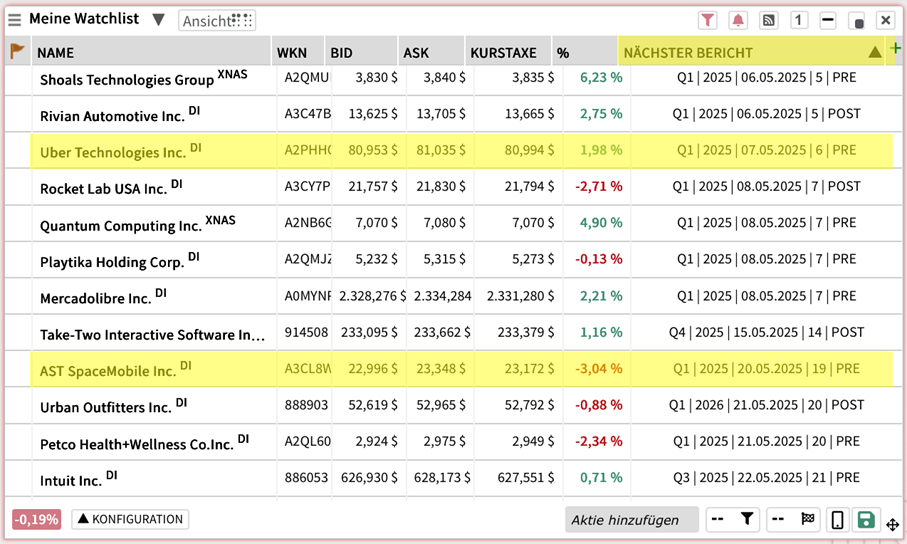
Task: Open the alarm bell icon
Action: pyautogui.click(x=738, y=20)
